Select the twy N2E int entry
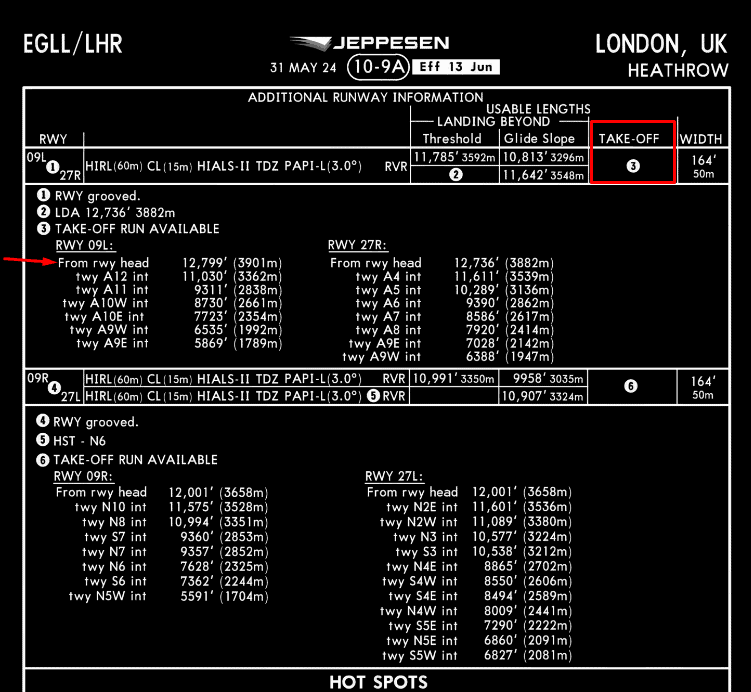 tap(421, 507)
